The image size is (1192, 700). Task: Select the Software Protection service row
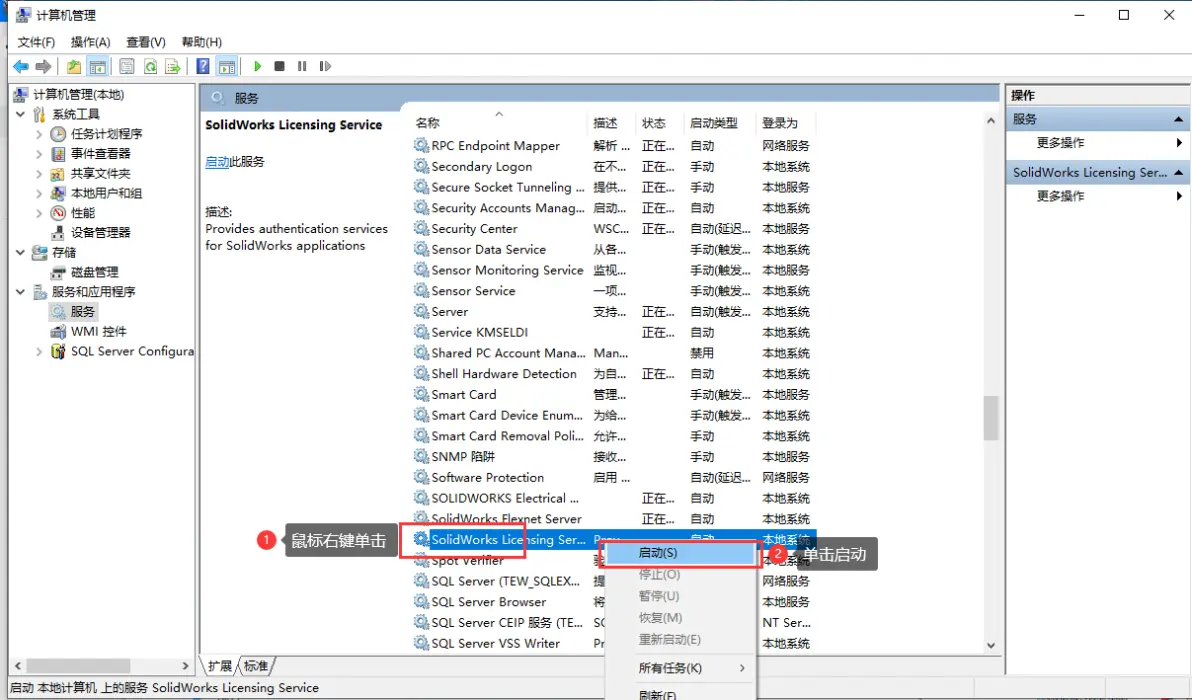(x=612, y=478)
